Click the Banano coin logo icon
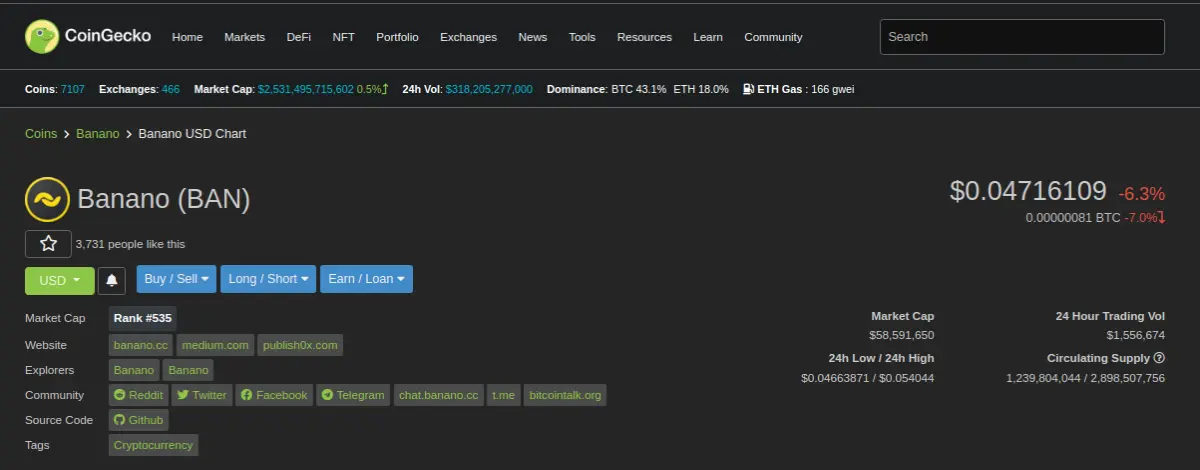Screen dimensions: 1200x470 (x=47, y=199)
